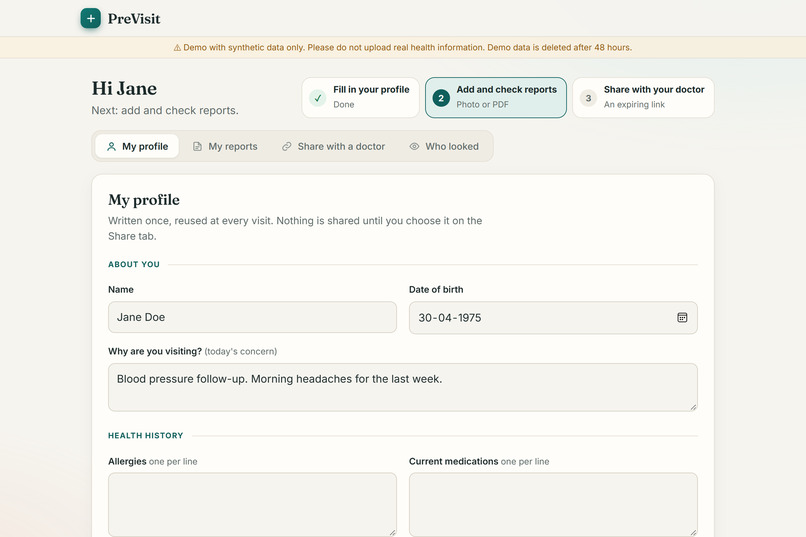Click the 'An expiring link' subtitle

634,104
